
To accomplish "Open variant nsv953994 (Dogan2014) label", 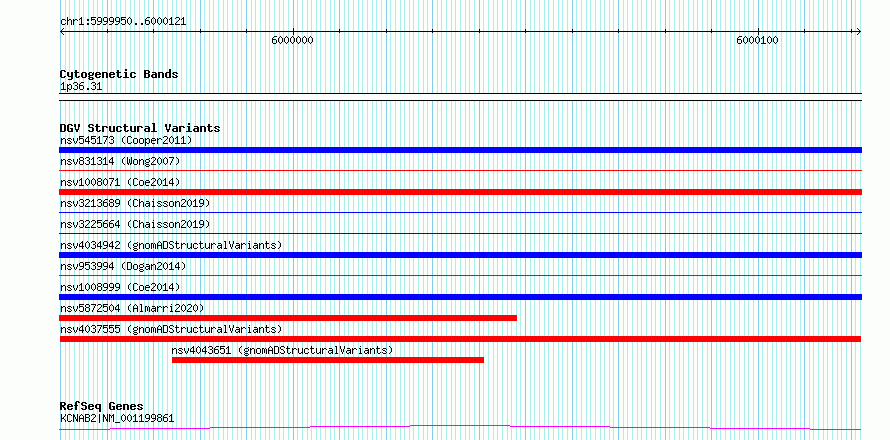I will [123, 266].
